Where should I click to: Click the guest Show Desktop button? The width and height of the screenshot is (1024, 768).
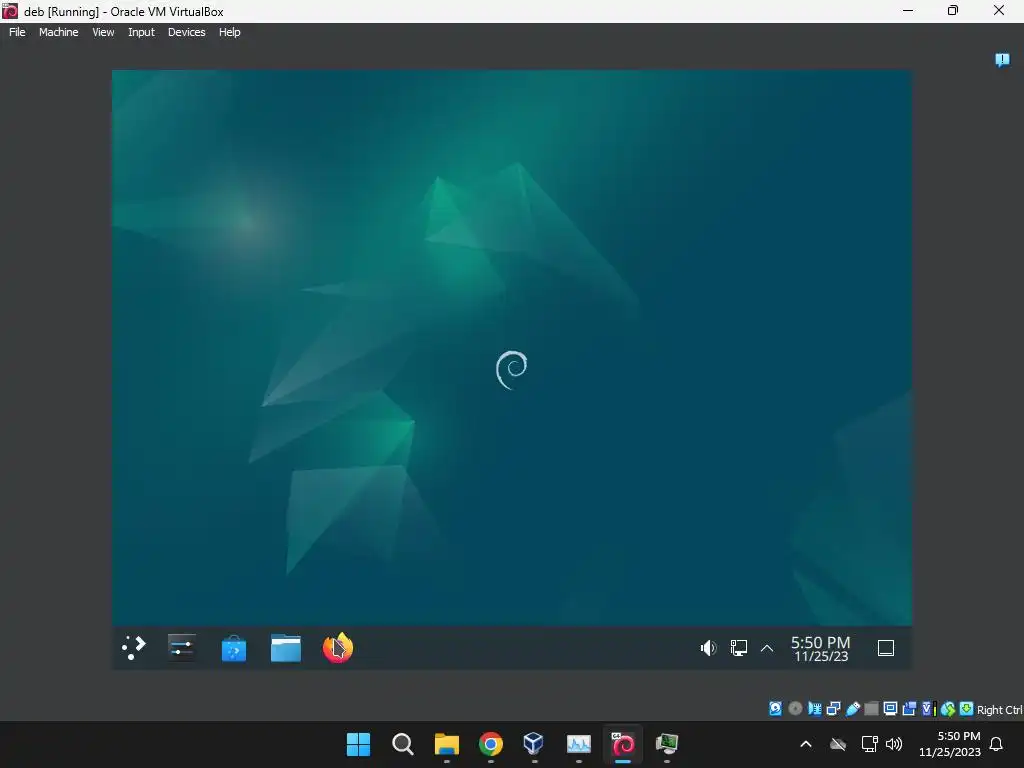click(x=886, y=648)
